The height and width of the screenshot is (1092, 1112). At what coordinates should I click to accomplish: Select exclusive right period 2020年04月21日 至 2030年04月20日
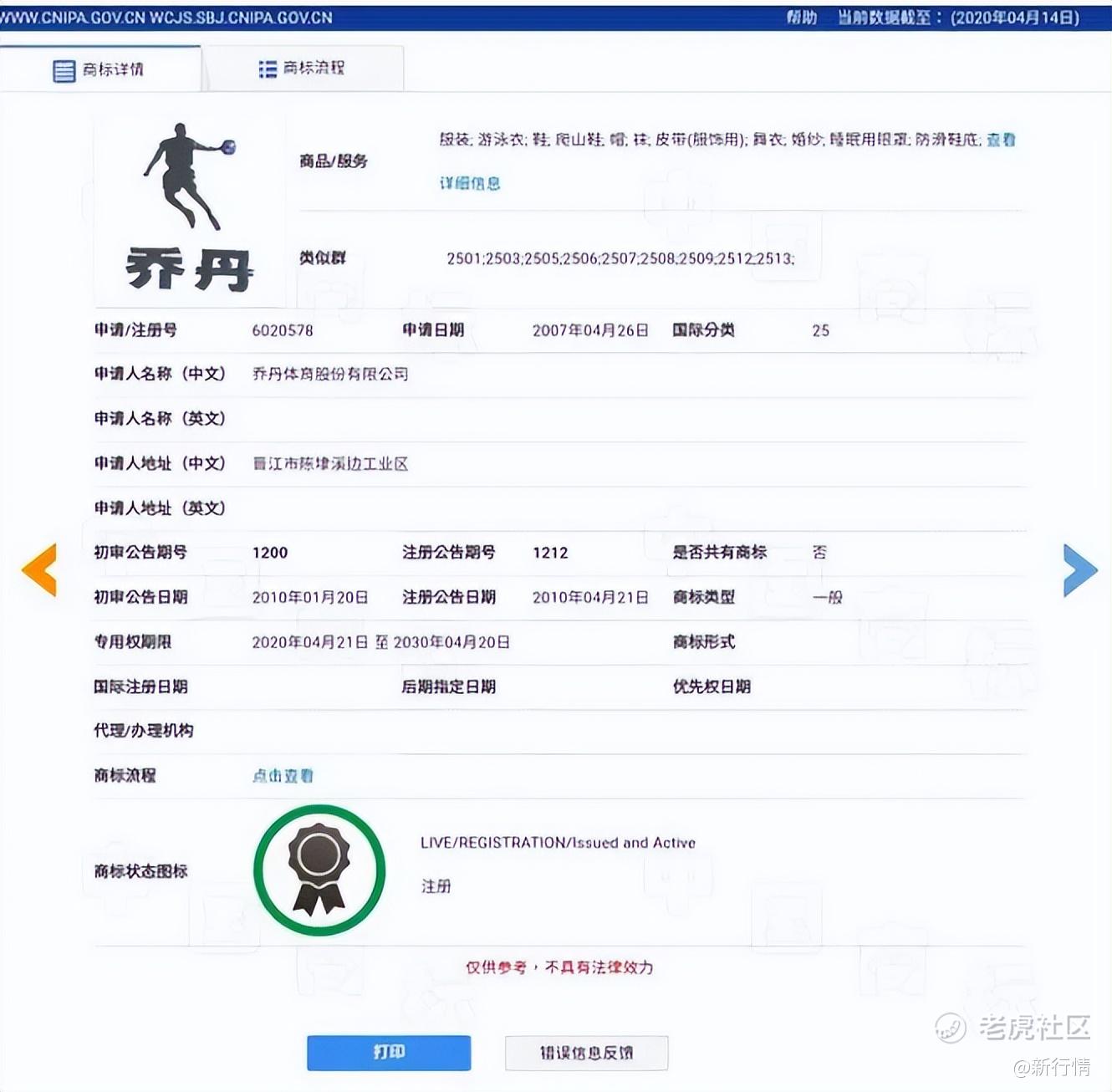(381, 642)
